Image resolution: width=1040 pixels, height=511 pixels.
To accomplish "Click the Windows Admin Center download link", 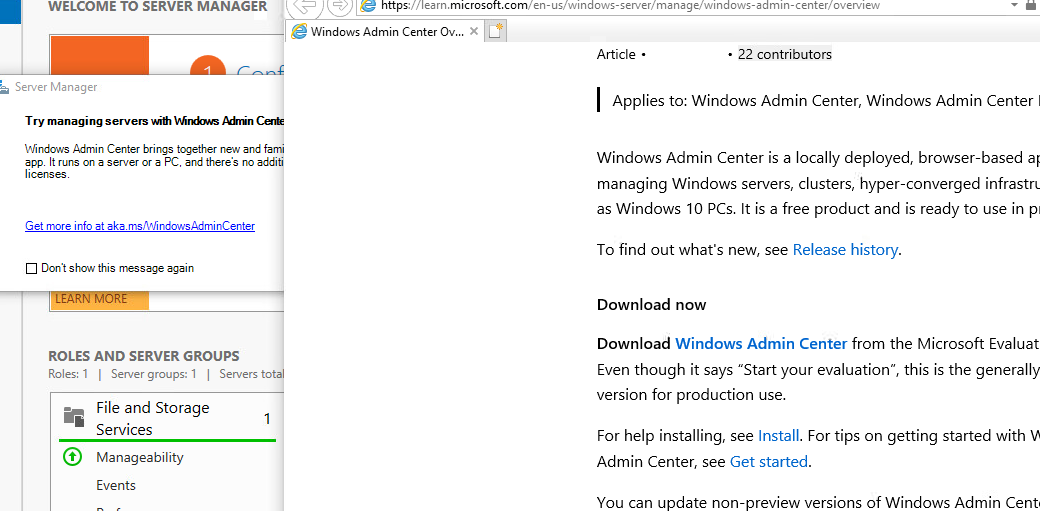I will coord(761,343).
